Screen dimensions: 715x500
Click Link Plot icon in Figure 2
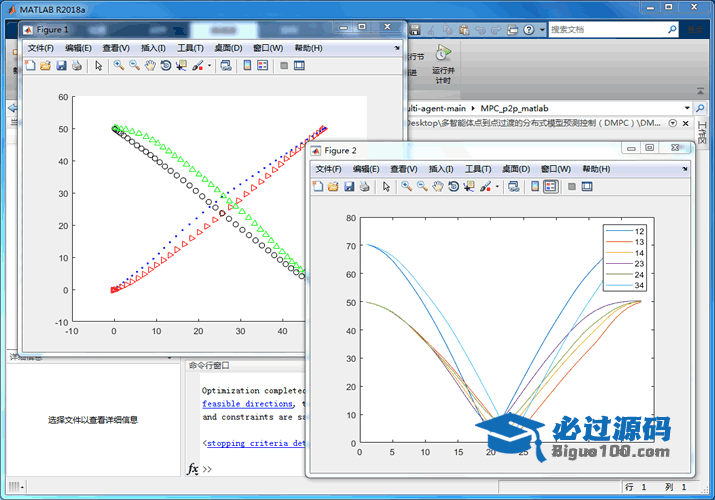point(513,186)
